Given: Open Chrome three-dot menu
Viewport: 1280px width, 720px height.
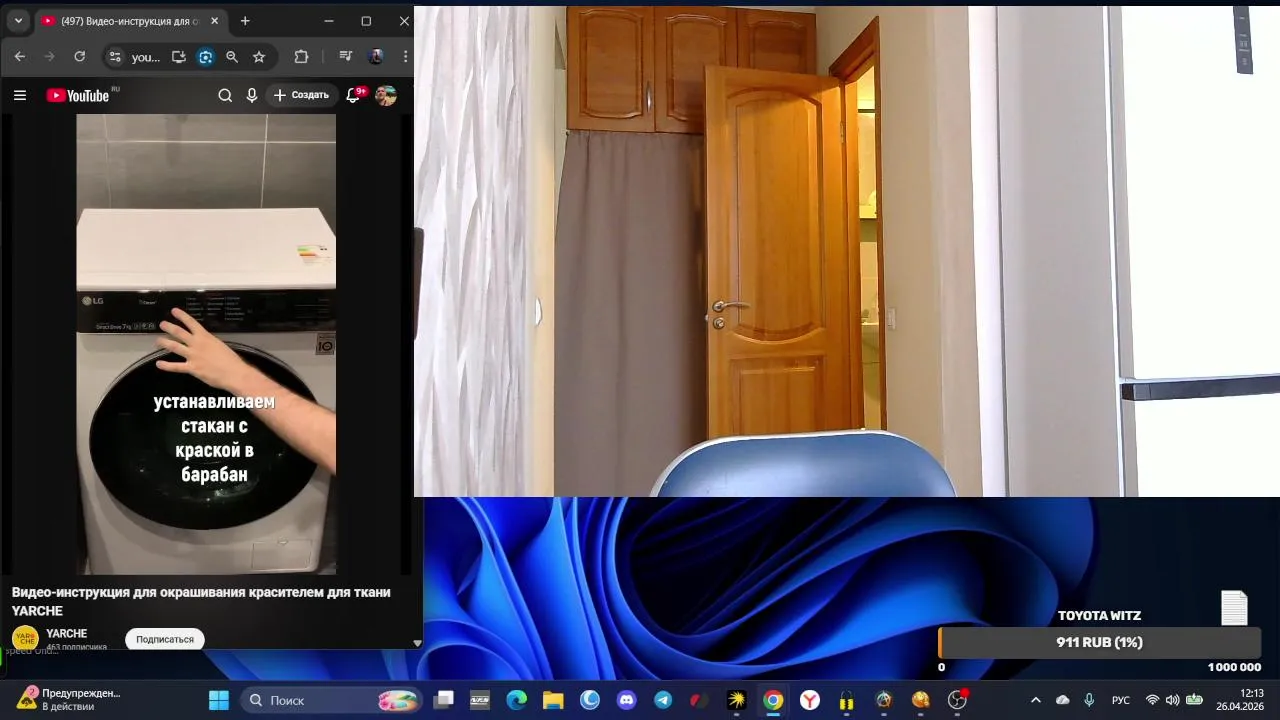Looking at the screenshot, I should pos(406,57).
